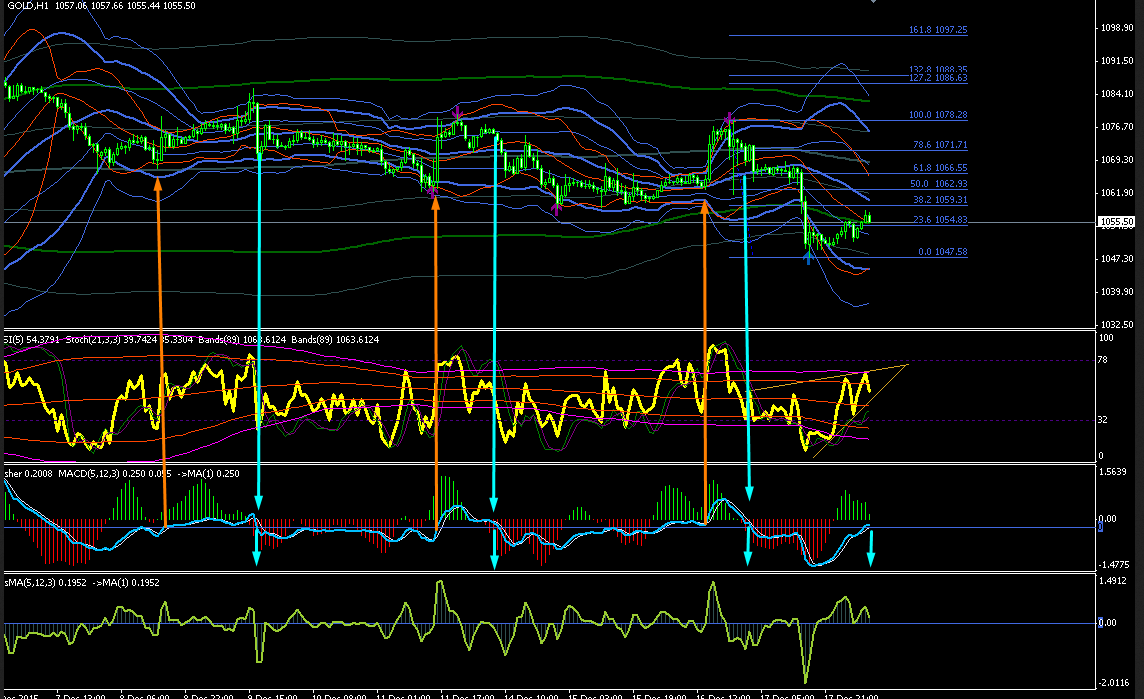This screenshot has height=699, width=1144.
Task: Click the 78 level on oscillator scale
Action: pos(1102,360)
